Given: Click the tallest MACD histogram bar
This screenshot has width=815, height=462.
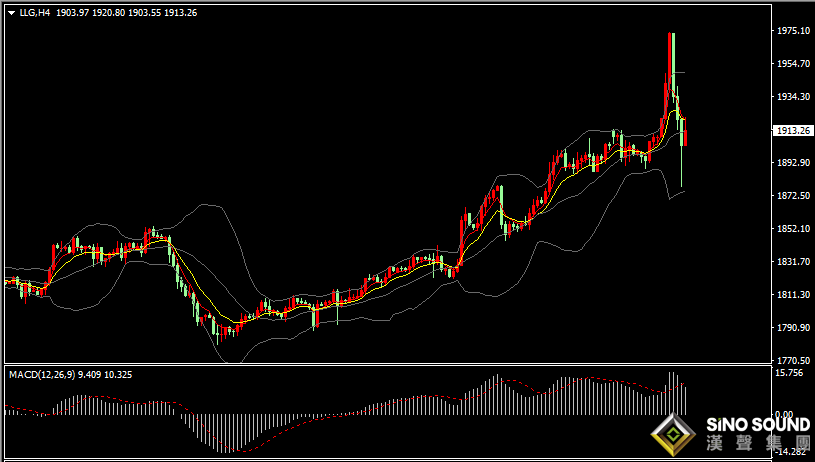Looking at the screenshot, I should pos(670,393).
